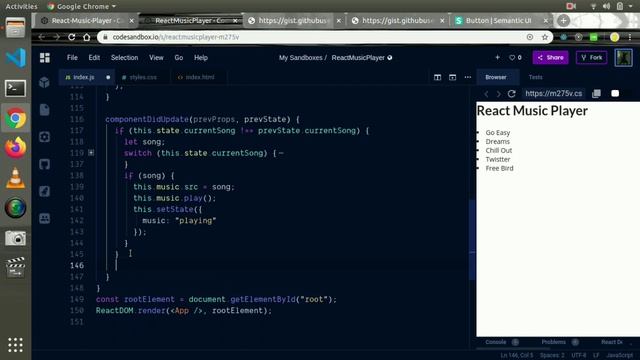Viewport: 640px width, 360px height.
Task: Switch to the index.html editor tab
Action: [x=199, y=77]
